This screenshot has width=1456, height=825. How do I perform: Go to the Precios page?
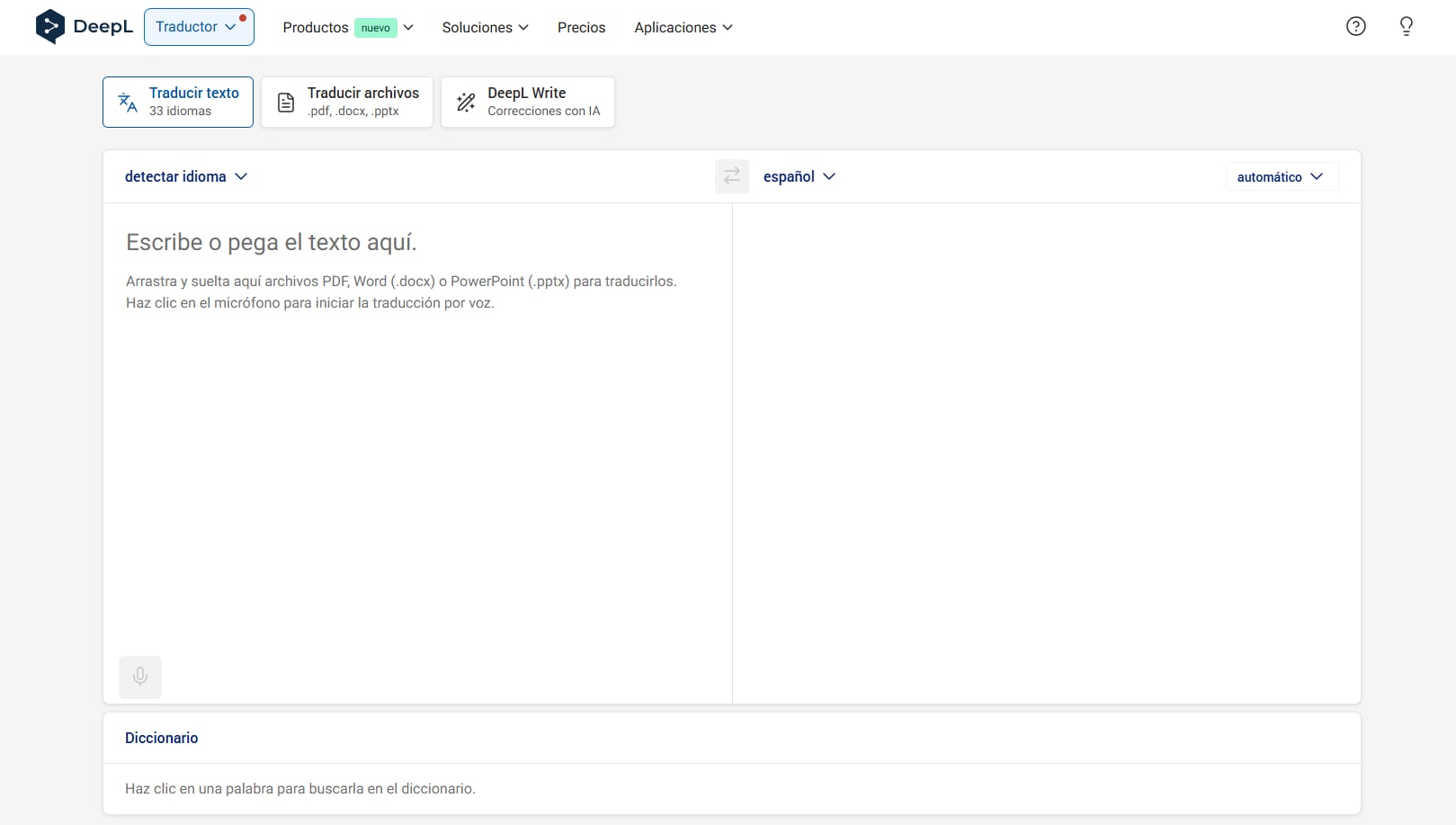tap(581, 28)
